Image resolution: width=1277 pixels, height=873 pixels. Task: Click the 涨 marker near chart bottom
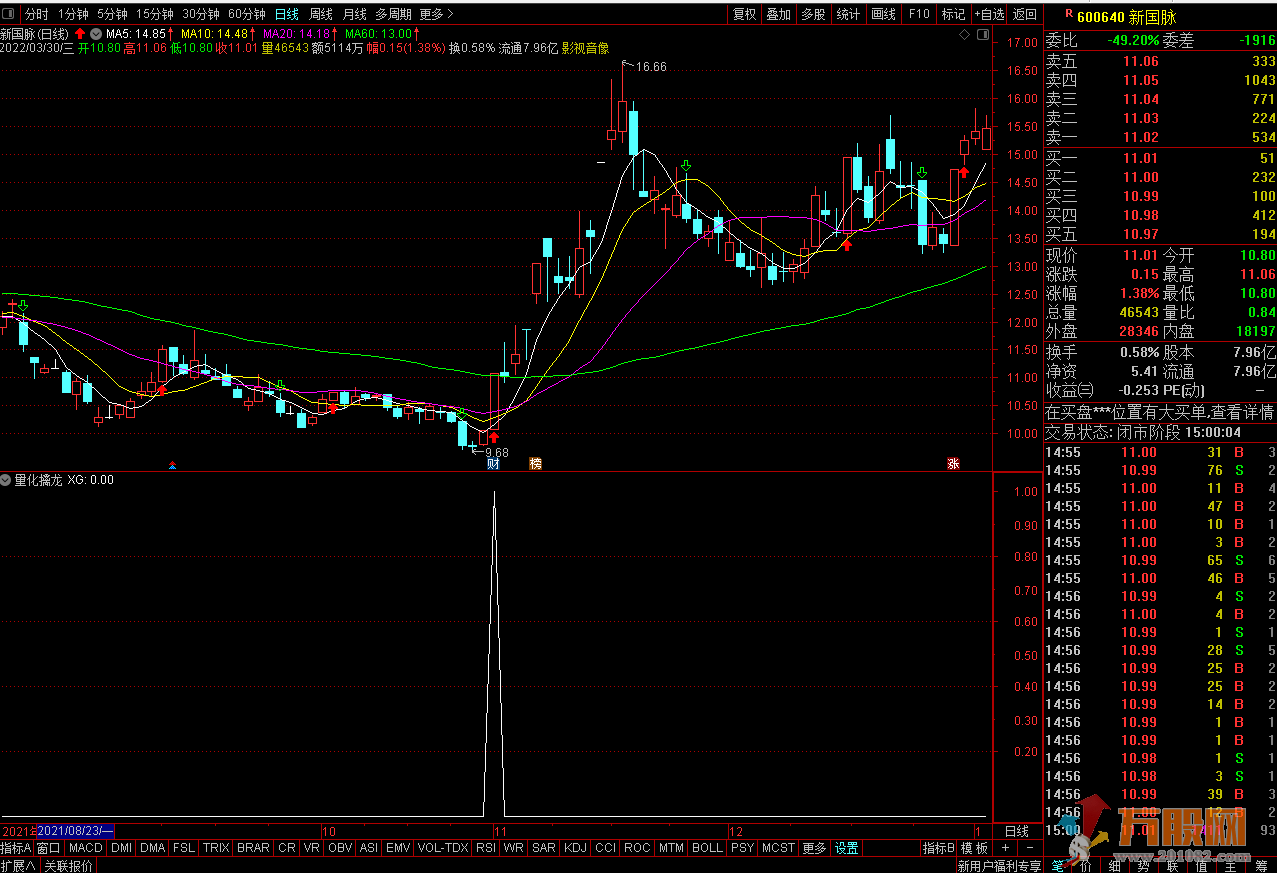pos(953,464)
